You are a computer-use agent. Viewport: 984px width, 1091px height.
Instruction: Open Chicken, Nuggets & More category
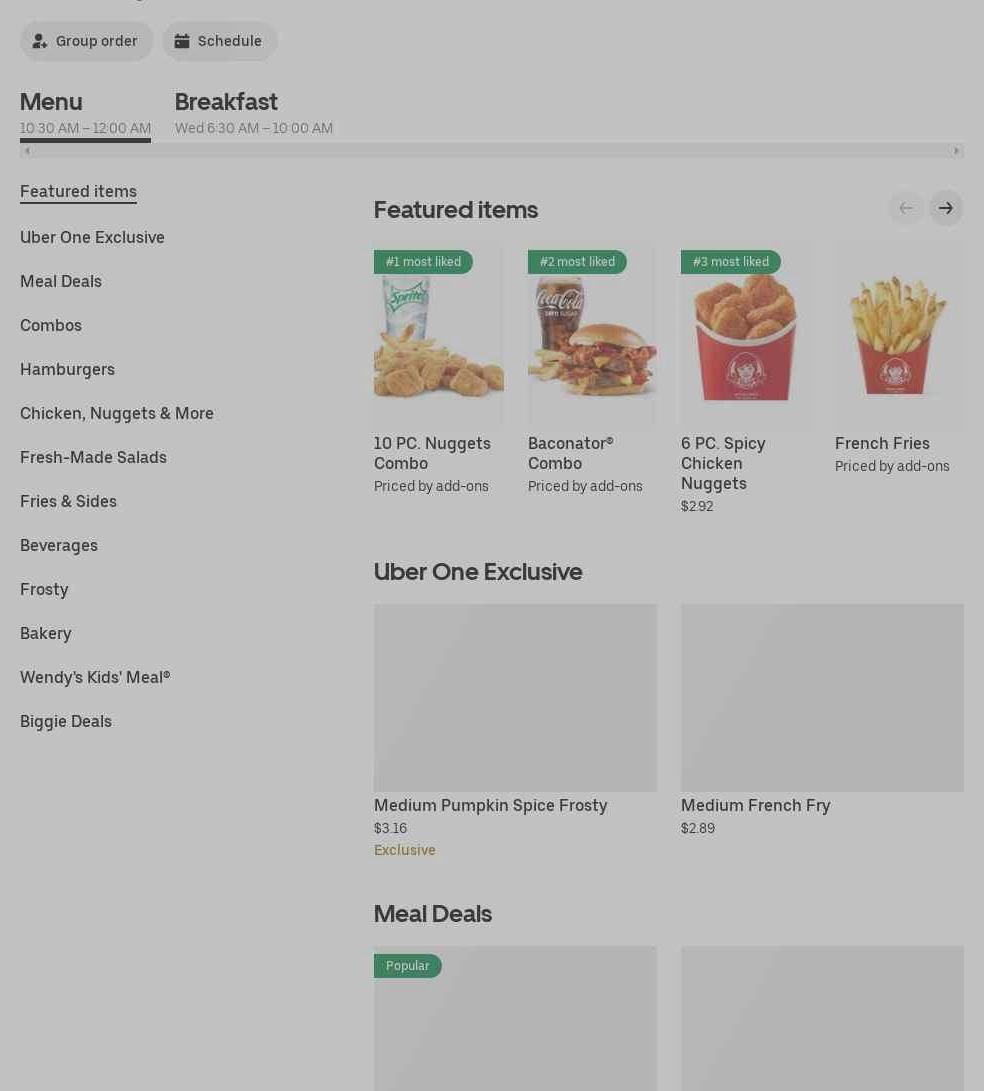click(x=117, y=413)
